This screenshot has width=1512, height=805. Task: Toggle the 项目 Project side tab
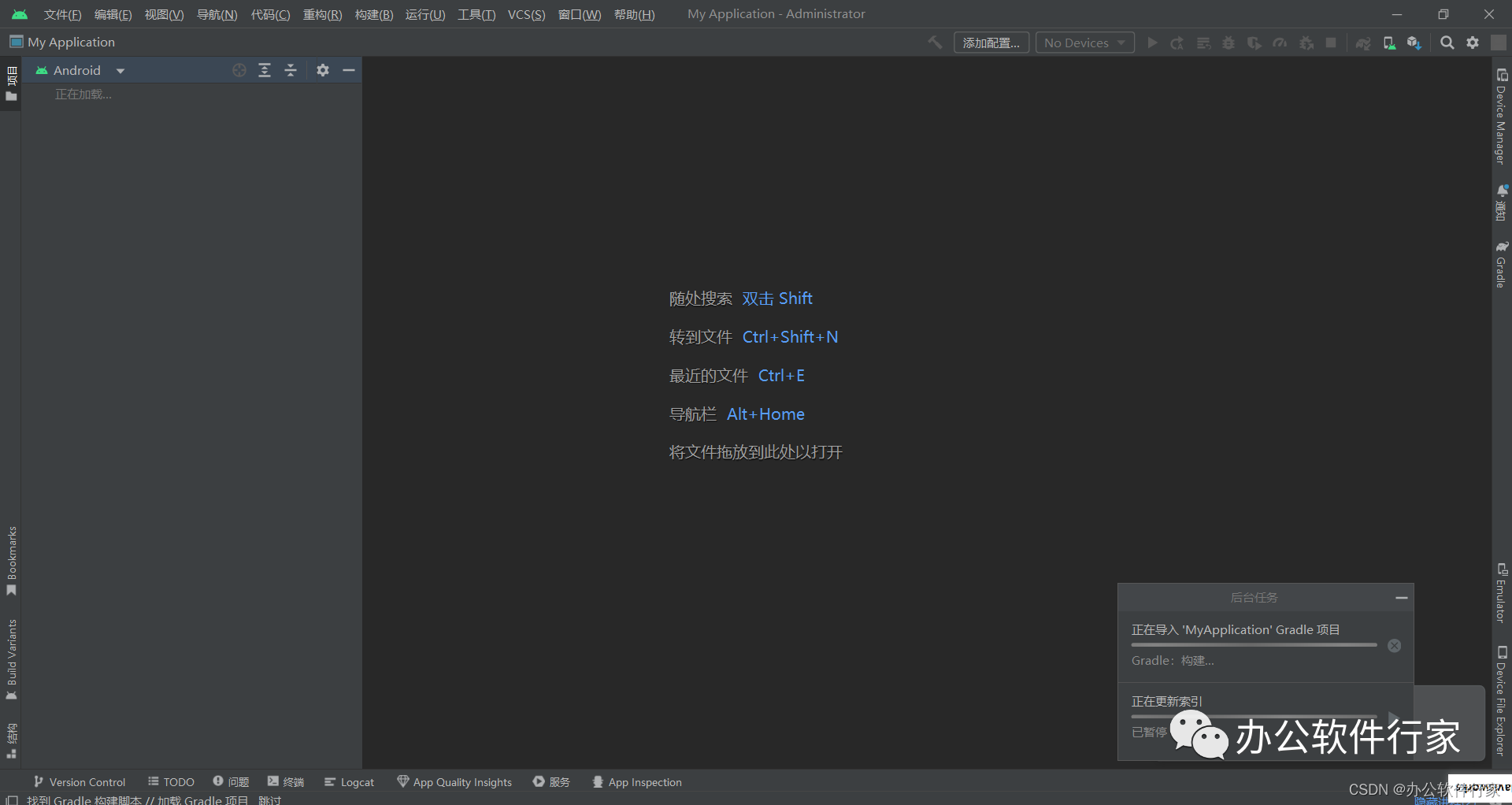(x=11, y=83)
